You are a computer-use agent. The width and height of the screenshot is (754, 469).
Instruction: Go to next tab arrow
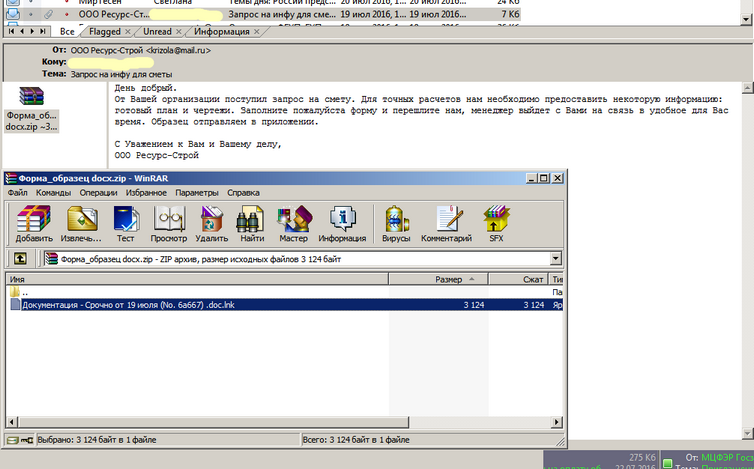pyautogui.click(x=32, y=31)
